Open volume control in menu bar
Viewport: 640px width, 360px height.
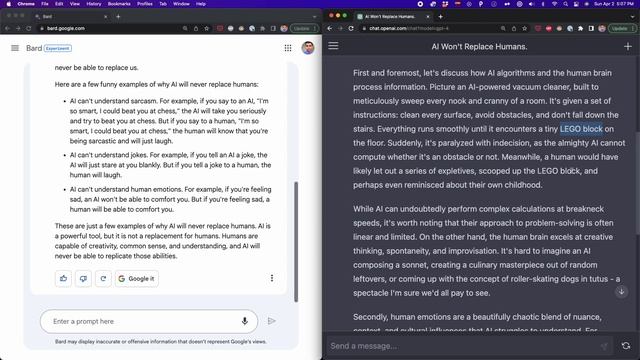point(531,4)
